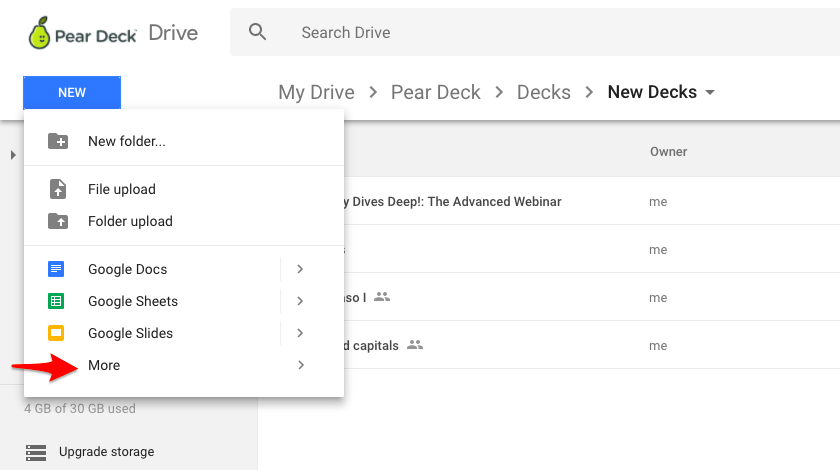Click the Google Sheets icon

pos(56,301)
